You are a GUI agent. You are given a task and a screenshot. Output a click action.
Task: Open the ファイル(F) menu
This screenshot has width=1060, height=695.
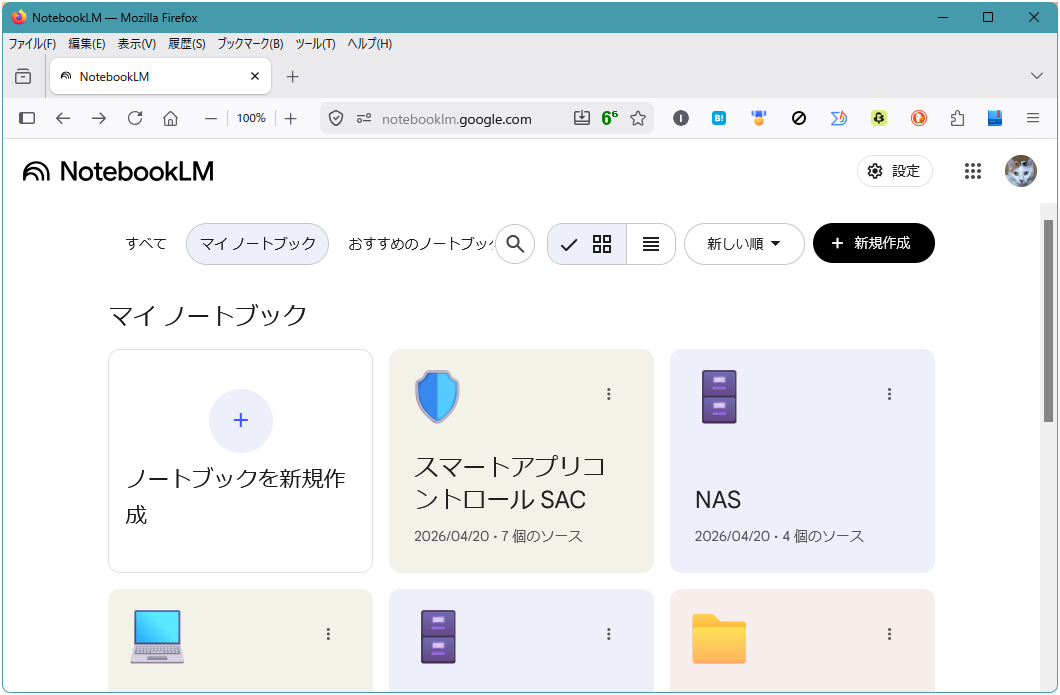pyautogui.click(x=32, y=43)
